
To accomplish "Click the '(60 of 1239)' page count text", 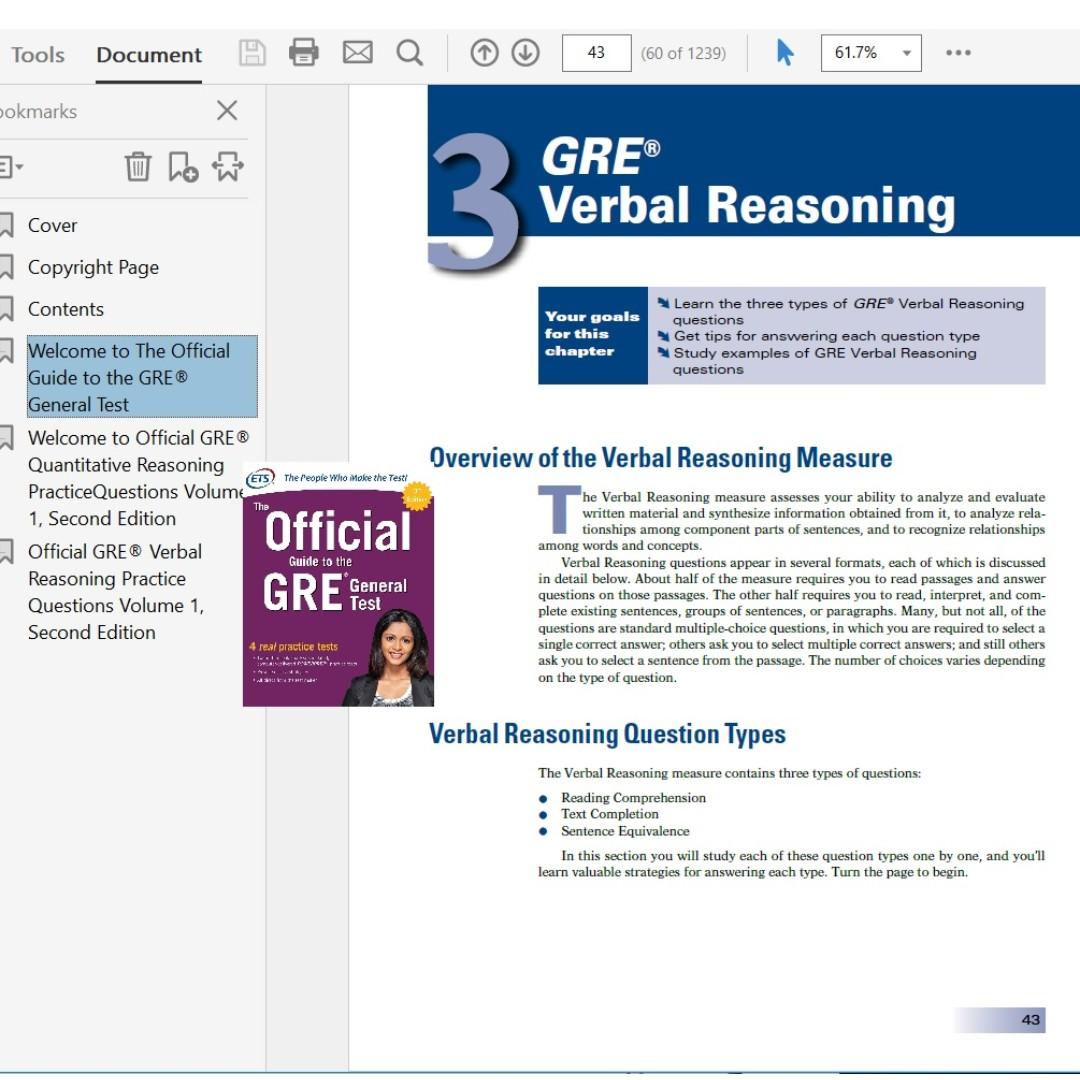I will [x=683, y=53].
